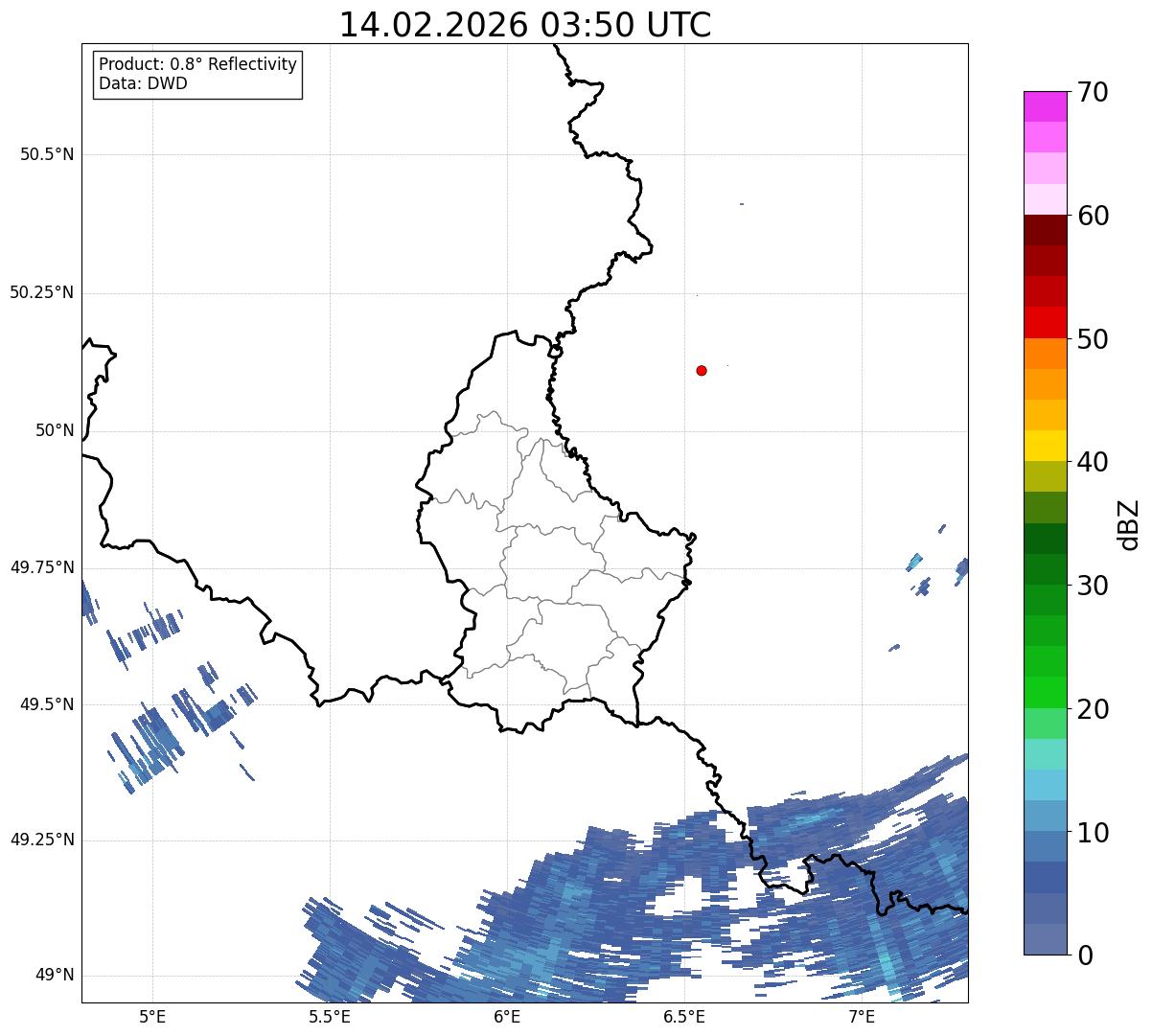Image resolution: width=1152 pixels, height=1036 pixels.
Task: Click the bright red colorbar segment above 50
Action: (x=1045, y=322)
